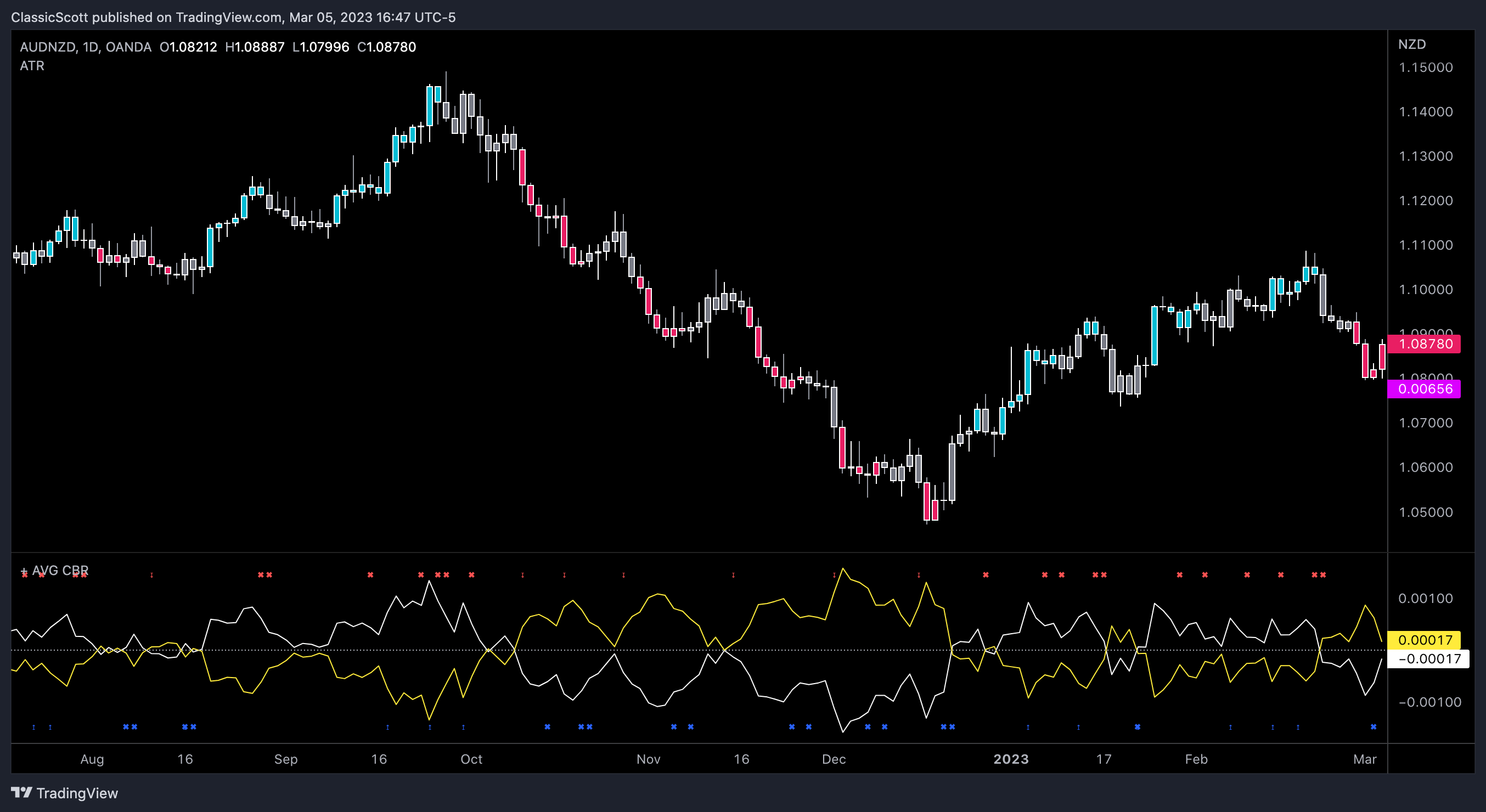The width and height of the screenshot is (1486, 812).
Task: Click the bold 2023 year label
Action: [x=1011, y=759]
